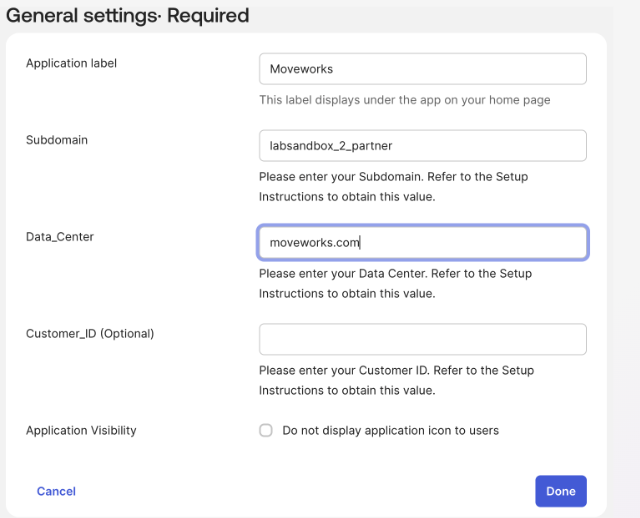Click the Application label input field

click(422, 69)
